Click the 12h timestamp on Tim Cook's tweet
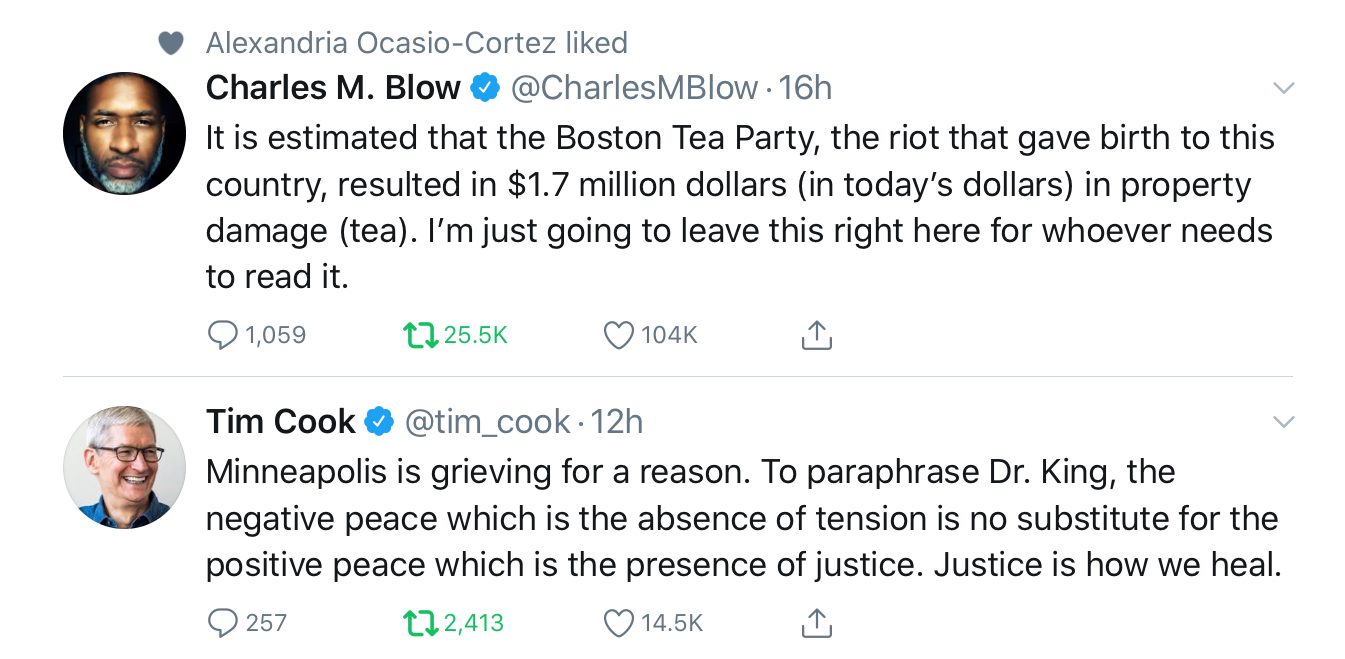Screen dimensions: 1345x659 (616, 422)
